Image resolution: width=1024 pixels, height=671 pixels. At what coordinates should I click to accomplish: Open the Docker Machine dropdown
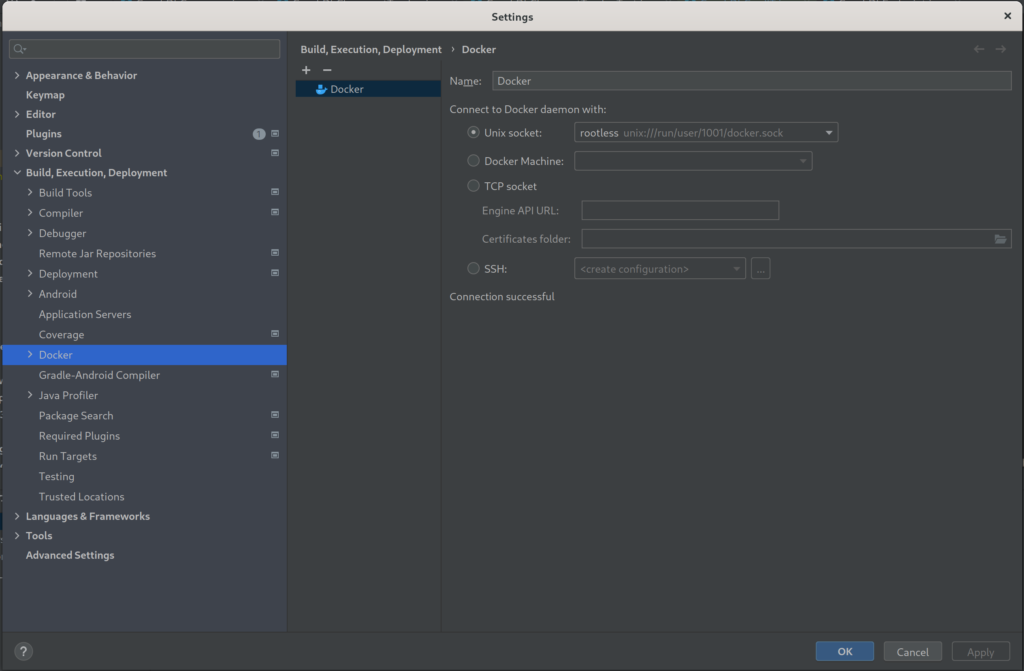pyautogui.click(x=693, y=161)
